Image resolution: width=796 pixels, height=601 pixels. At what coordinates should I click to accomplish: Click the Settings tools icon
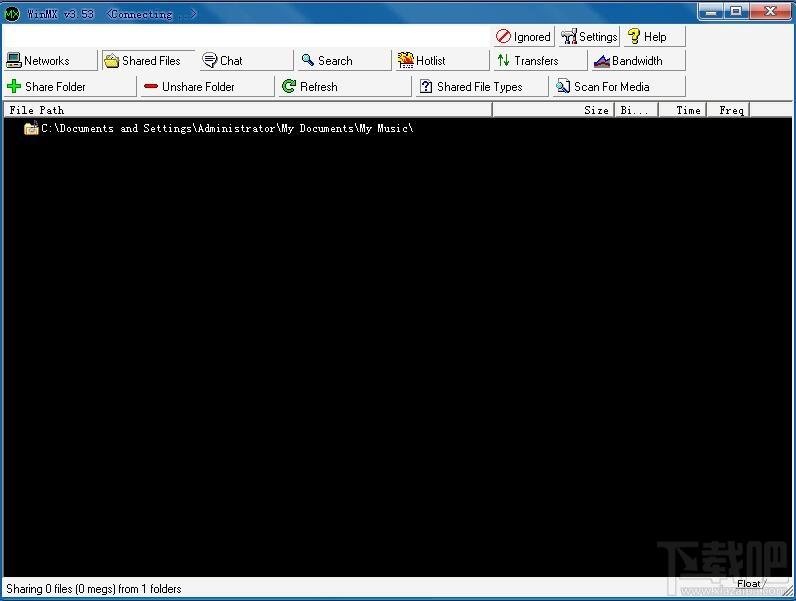(x=569, y=37)
